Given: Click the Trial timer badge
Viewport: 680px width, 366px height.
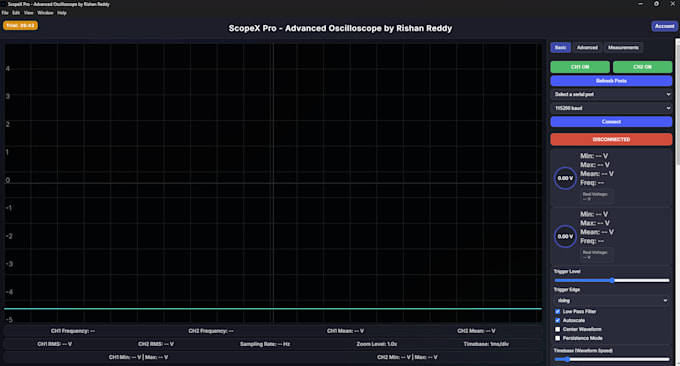Looking at the screenshot, I should tap(20, 26).
